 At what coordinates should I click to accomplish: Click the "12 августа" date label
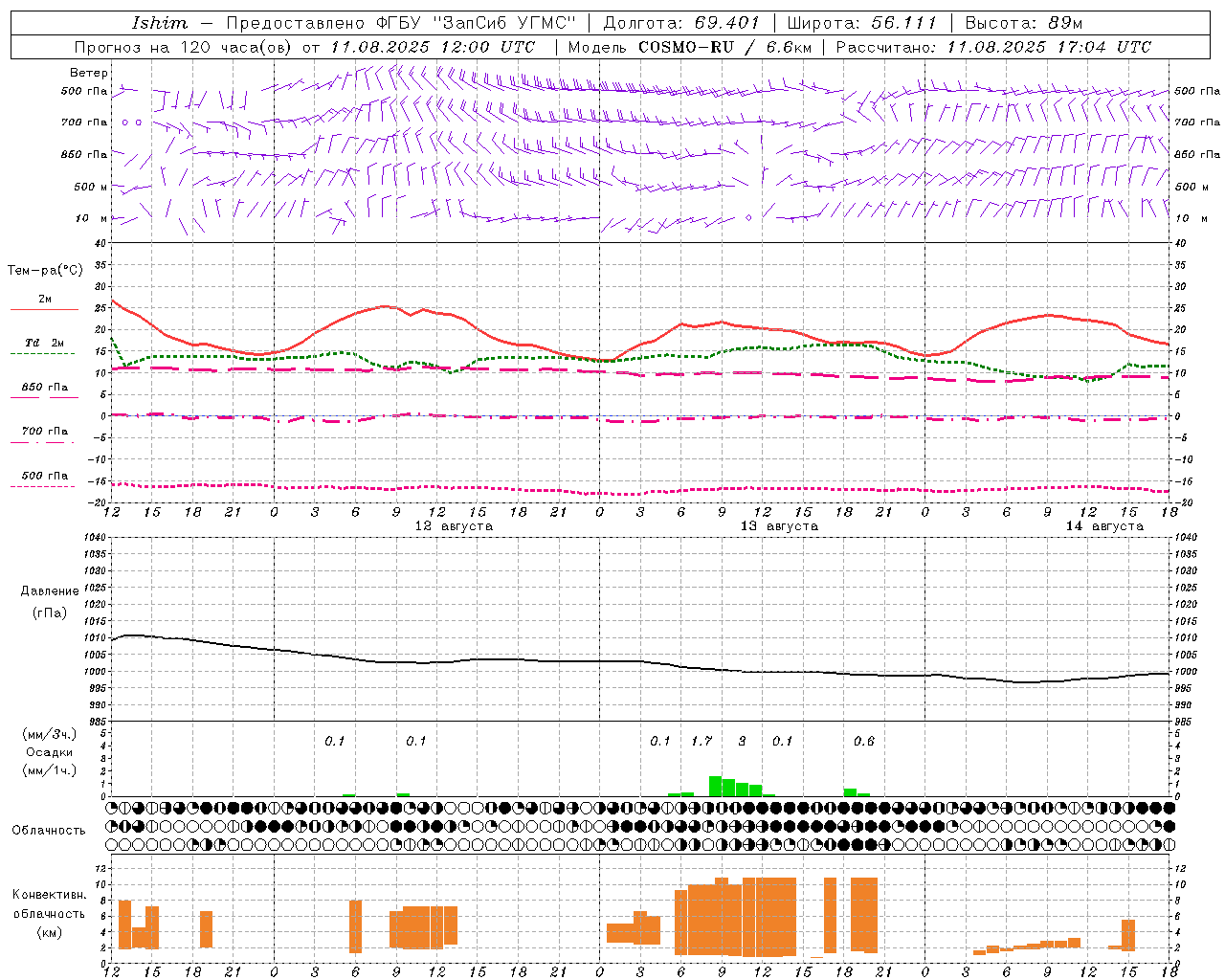click(454, 526)
